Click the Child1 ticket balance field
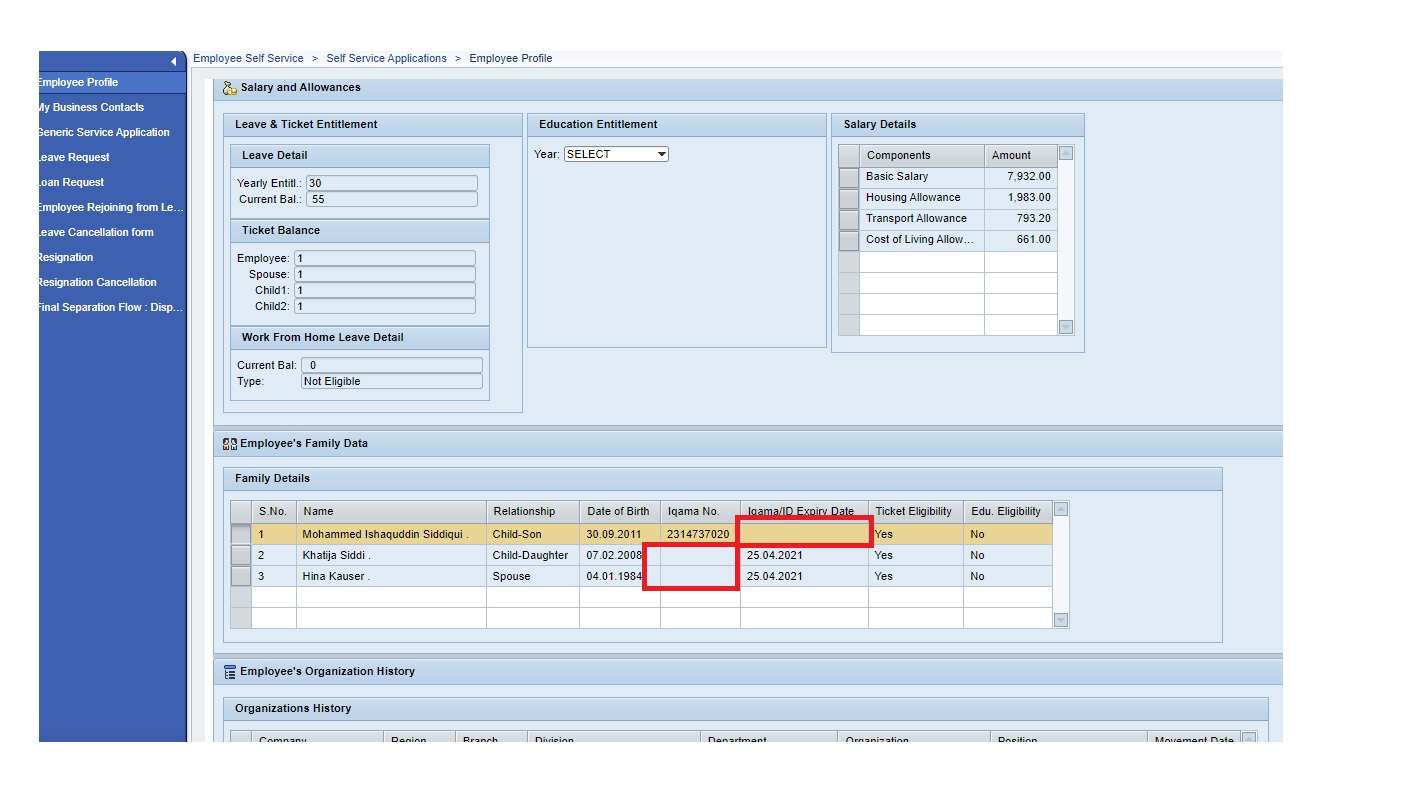The image size is (1424, 807). tap(385, 290)
